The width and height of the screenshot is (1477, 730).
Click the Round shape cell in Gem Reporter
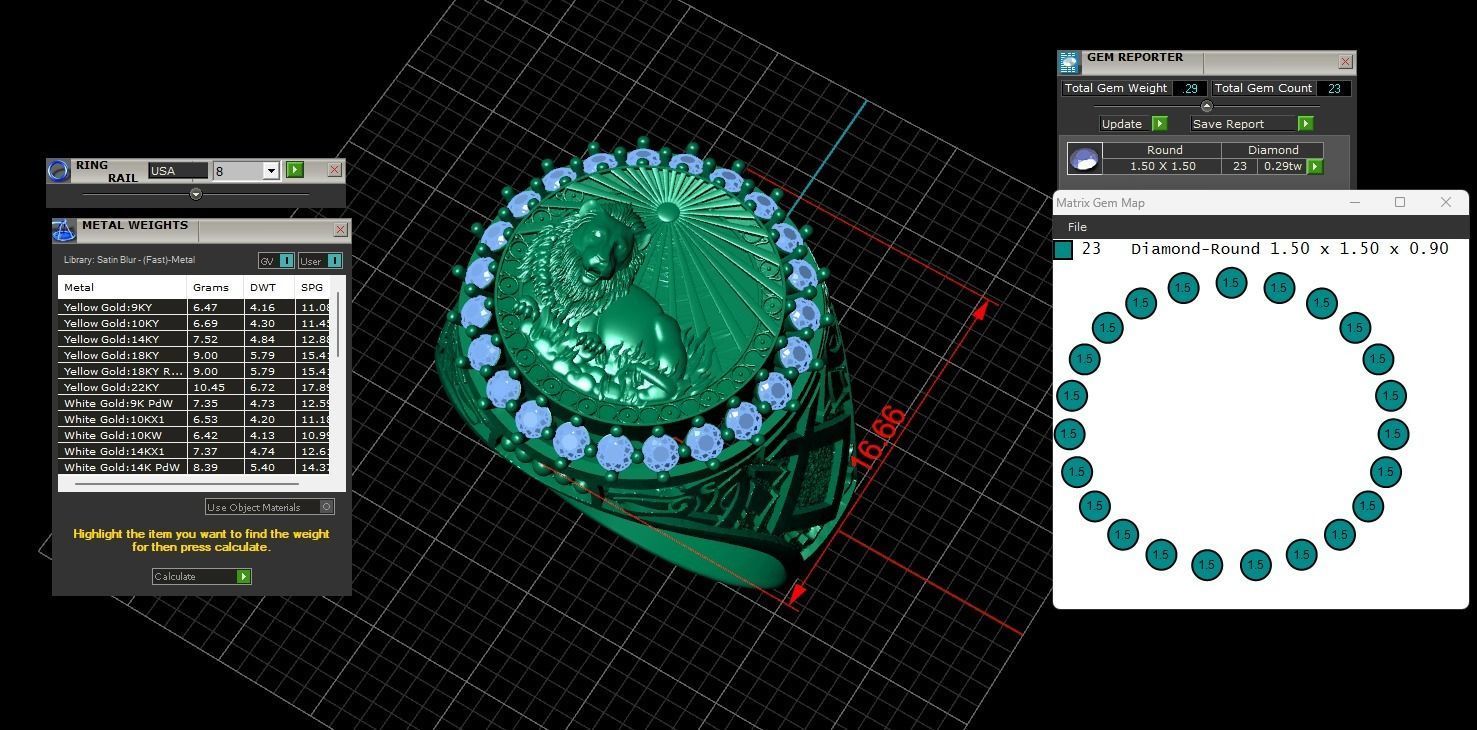[1164, 150]
